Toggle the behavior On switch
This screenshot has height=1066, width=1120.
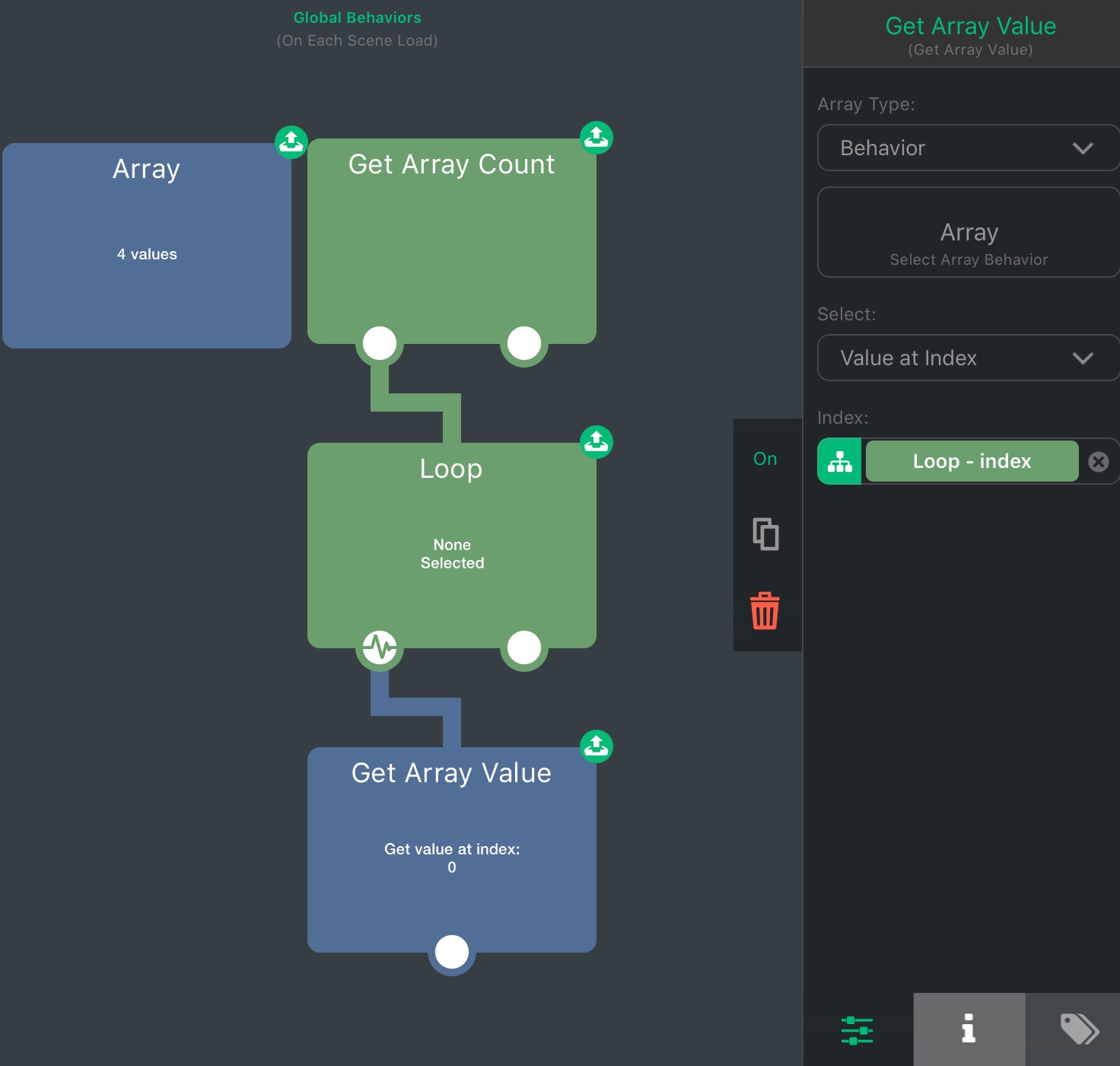tap(765, 459)
